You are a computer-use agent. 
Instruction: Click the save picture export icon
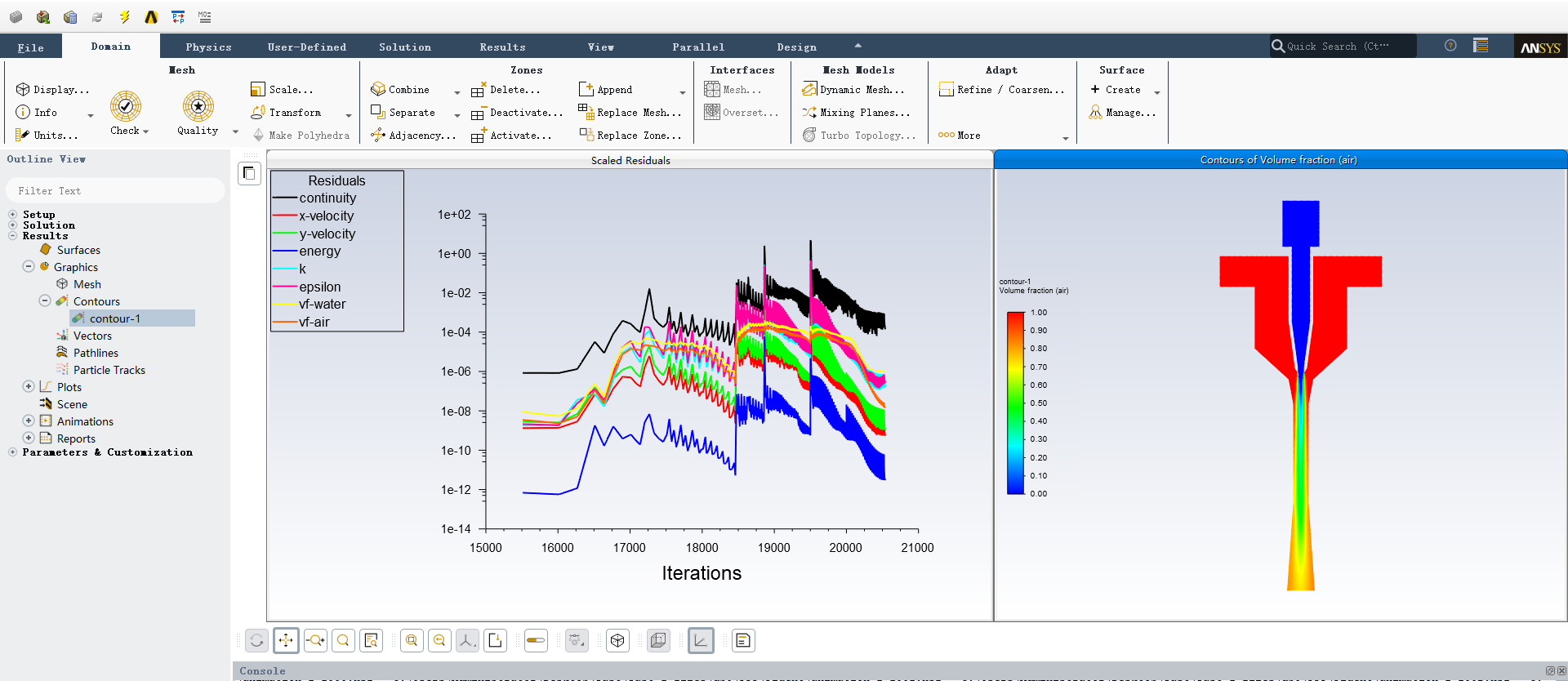click(x=496, y=641)
